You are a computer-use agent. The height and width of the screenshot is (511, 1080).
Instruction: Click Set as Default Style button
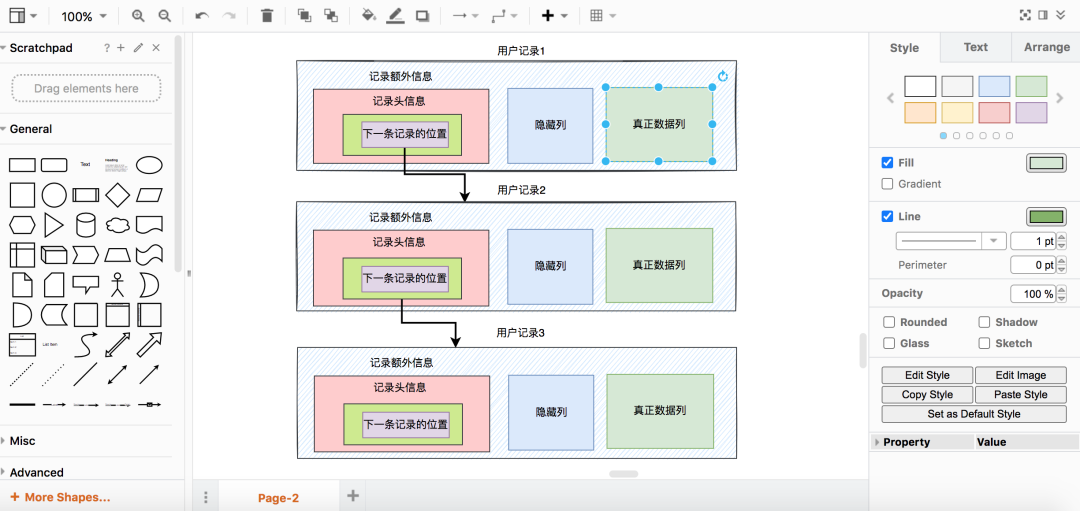coord(974,414)
